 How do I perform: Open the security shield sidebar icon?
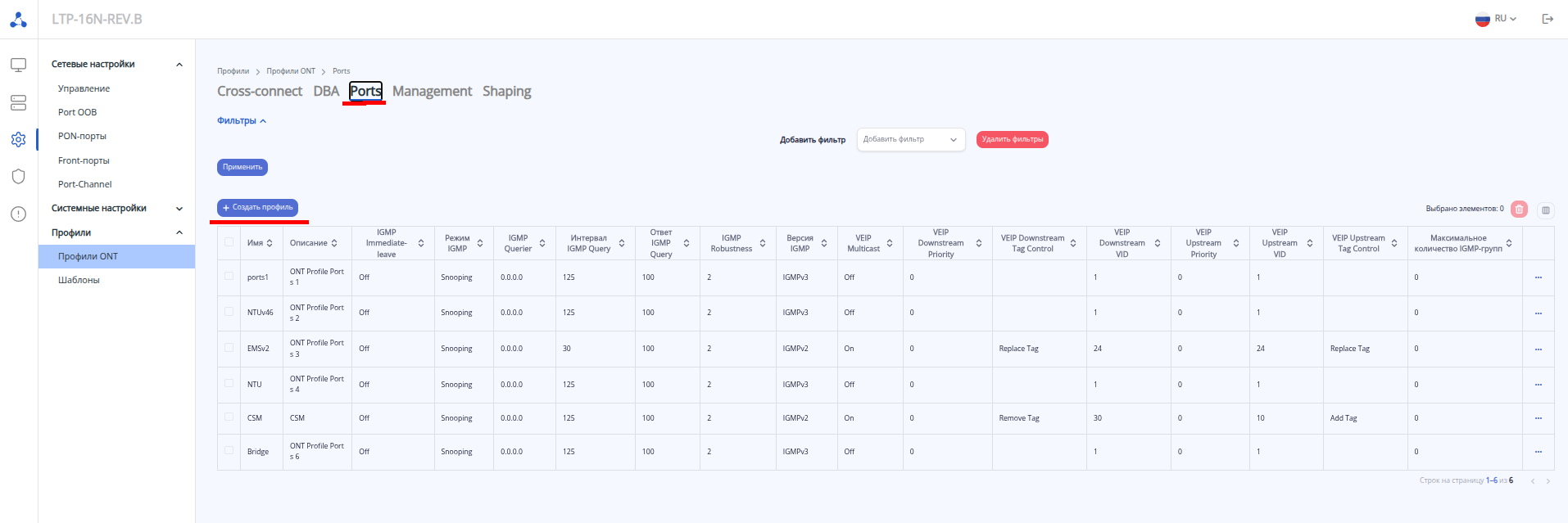coord(18,177)
